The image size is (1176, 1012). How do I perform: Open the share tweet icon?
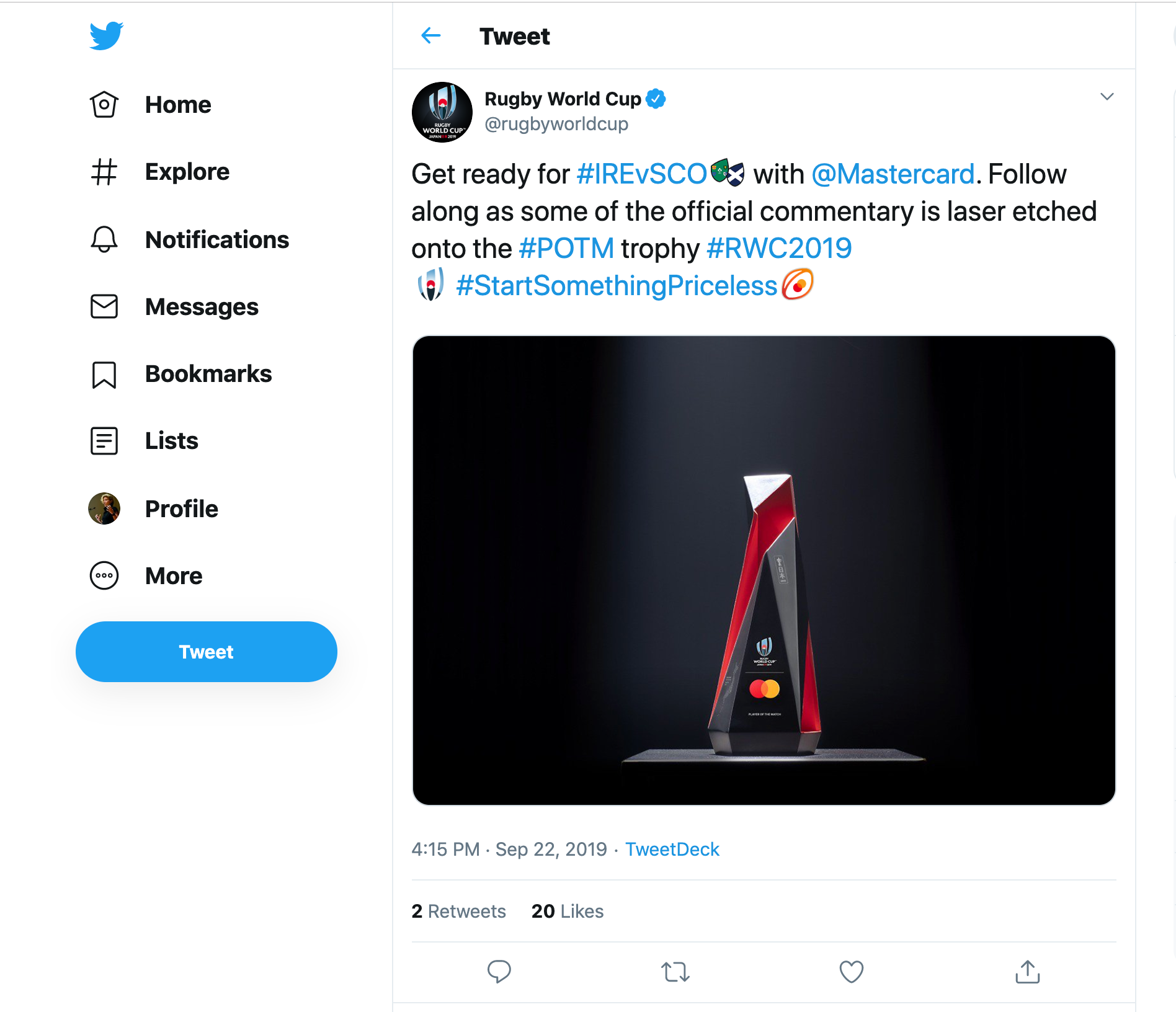tap(1027, 971)
